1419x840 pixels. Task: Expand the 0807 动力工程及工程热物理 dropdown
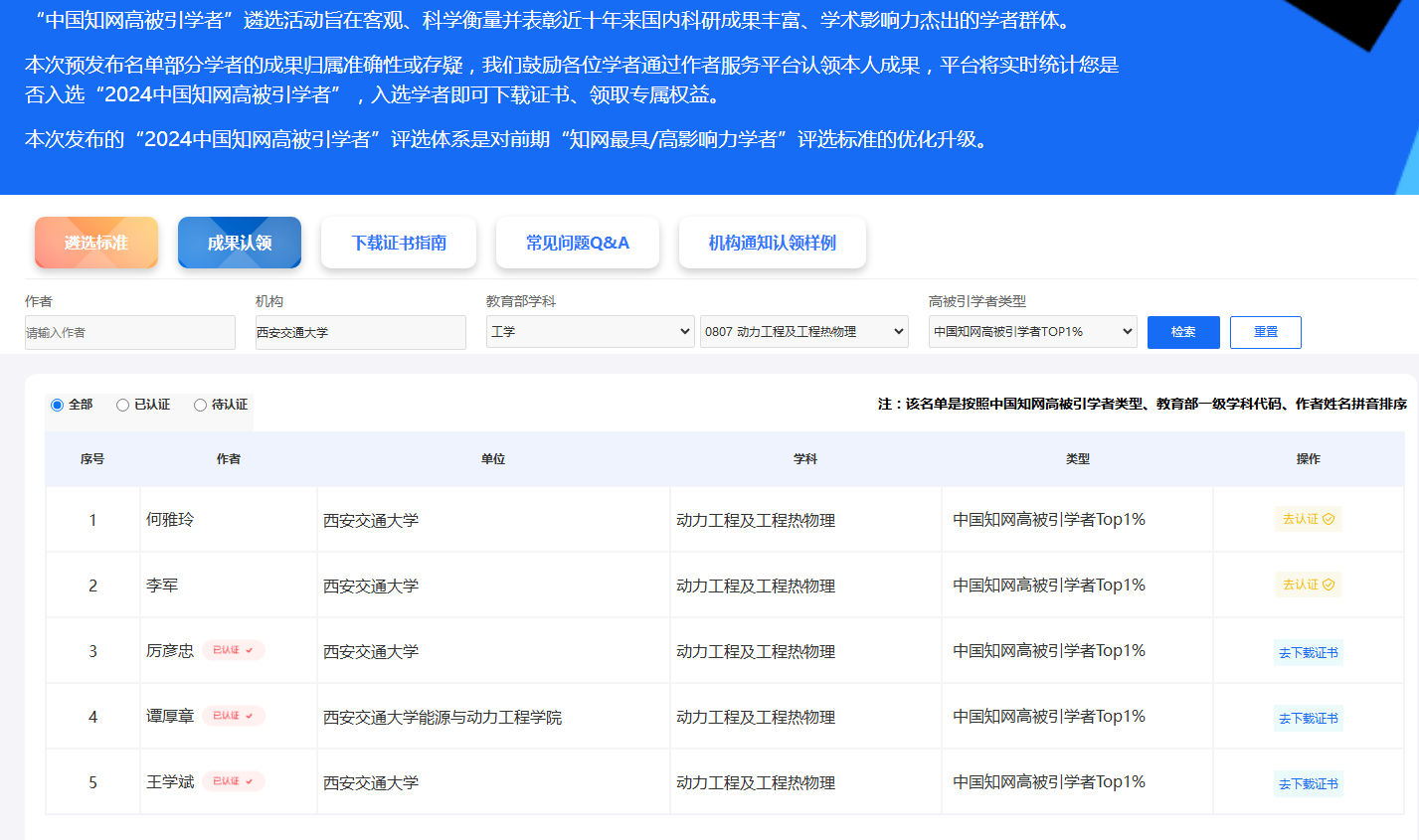803,332
